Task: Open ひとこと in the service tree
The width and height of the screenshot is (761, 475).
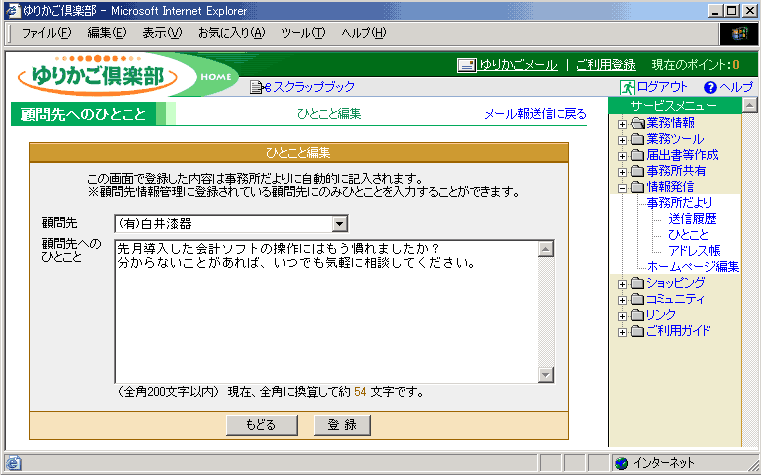Action: point(688,235)
